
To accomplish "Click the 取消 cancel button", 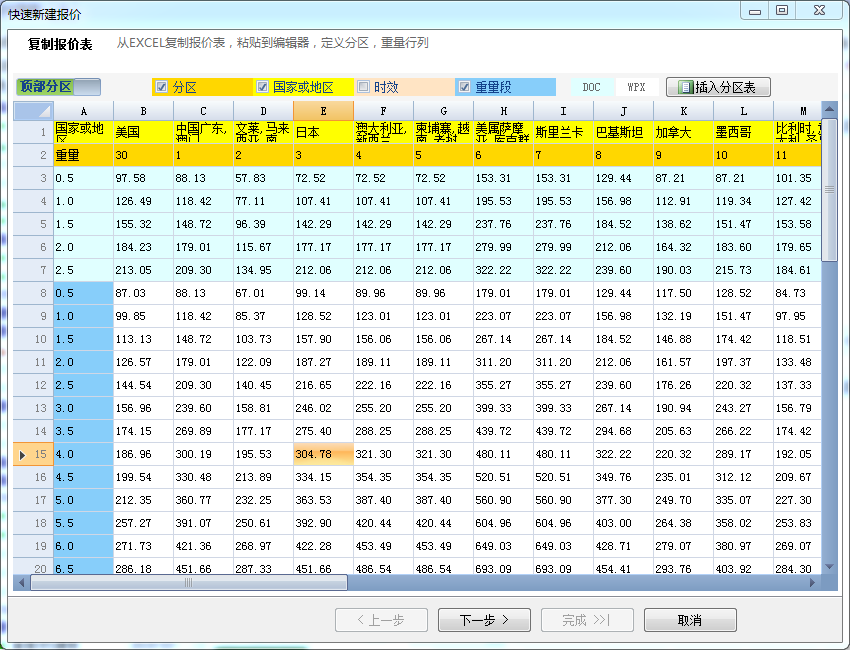I will click(x=690, y=620).
